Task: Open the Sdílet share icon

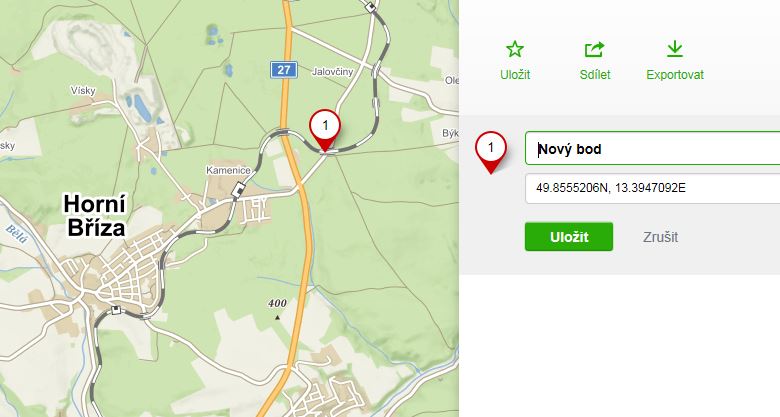Action: tap(594, 49)
